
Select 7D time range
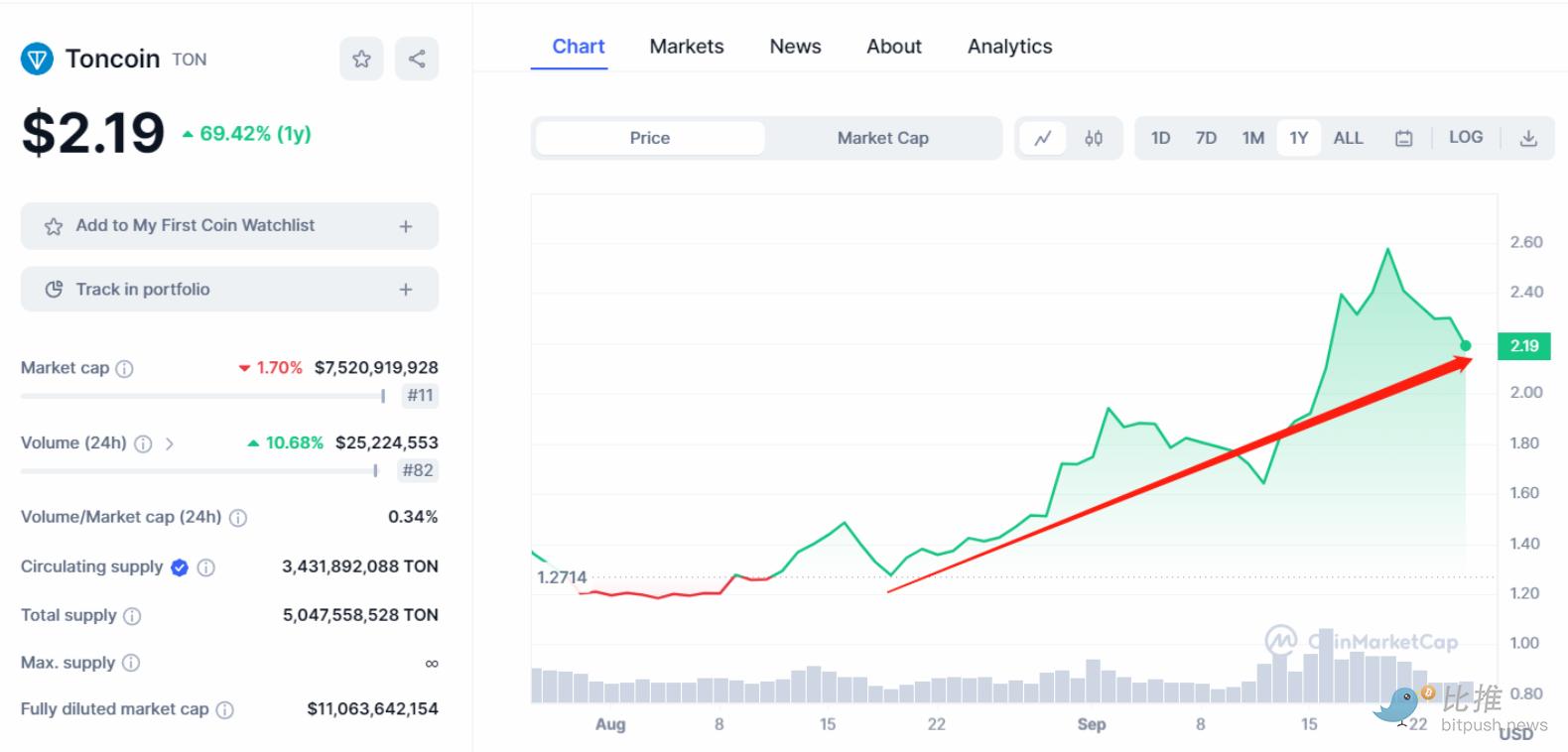click(1206, 139)
